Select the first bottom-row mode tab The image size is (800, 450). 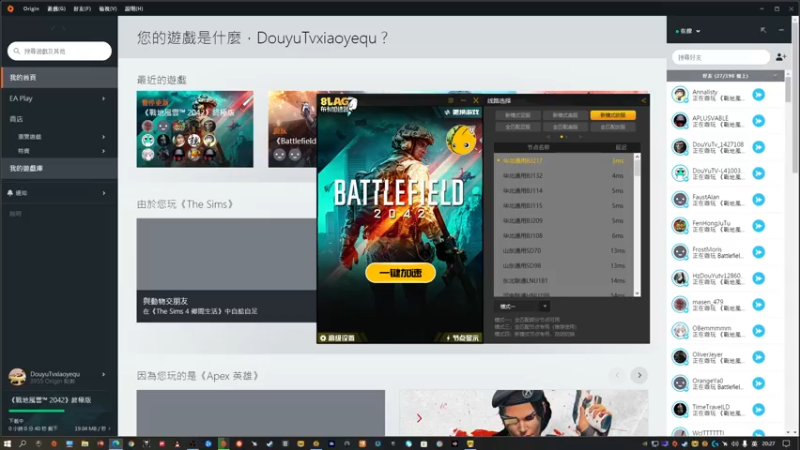point(517,127)
